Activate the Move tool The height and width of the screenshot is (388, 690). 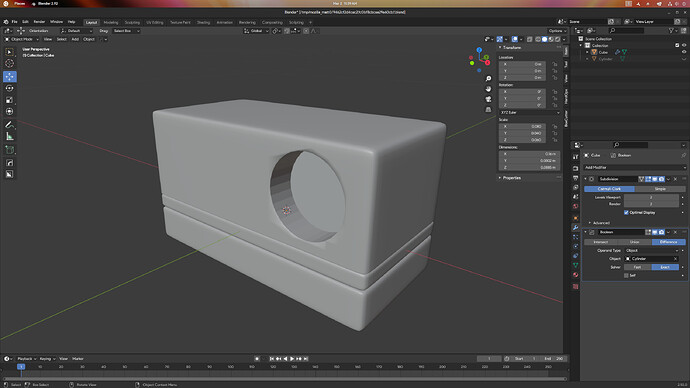click(x=9, y=77)
